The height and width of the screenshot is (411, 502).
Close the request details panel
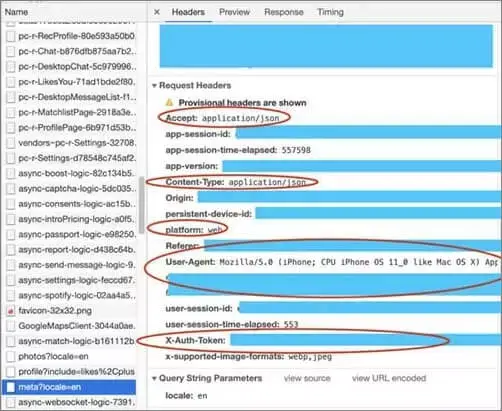coord(157,12)
